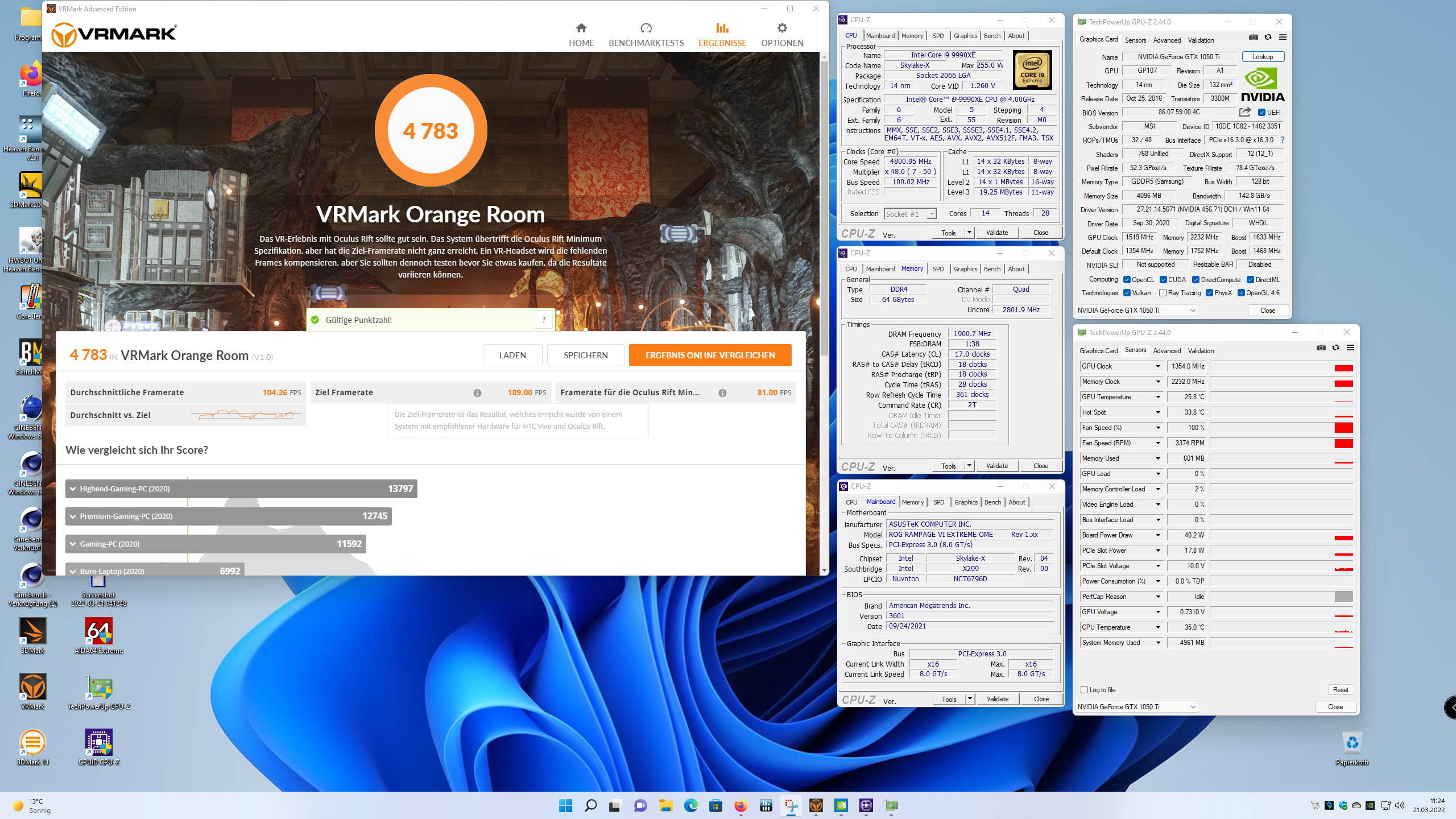Open CPUID CPU-Z desktop shortcut
Image resolution: width=1456 pixels, height=819 pixels.
click(x=99, y=747)
